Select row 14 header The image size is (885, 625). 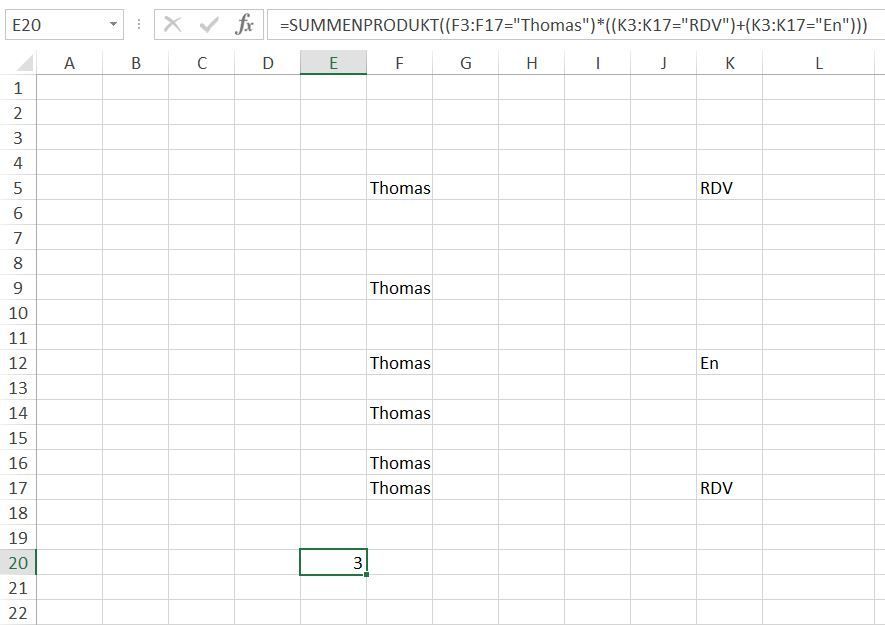18,413
